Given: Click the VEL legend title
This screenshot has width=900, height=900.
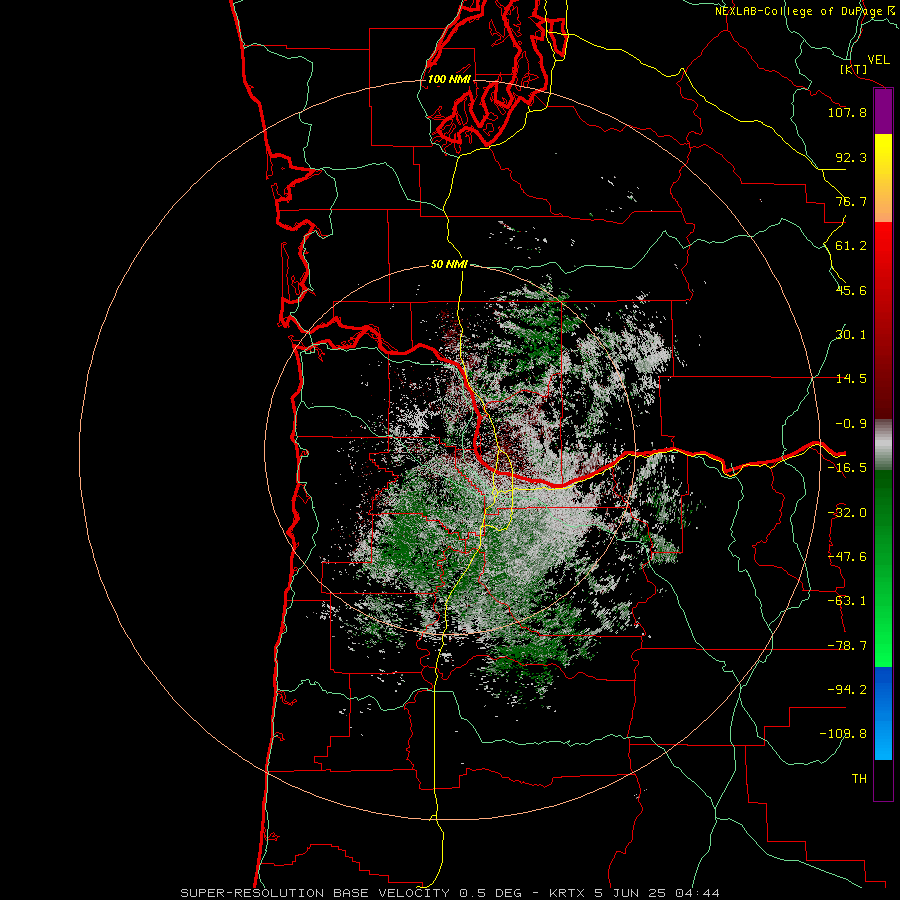Looking at the screenshot, I should 878,60.
